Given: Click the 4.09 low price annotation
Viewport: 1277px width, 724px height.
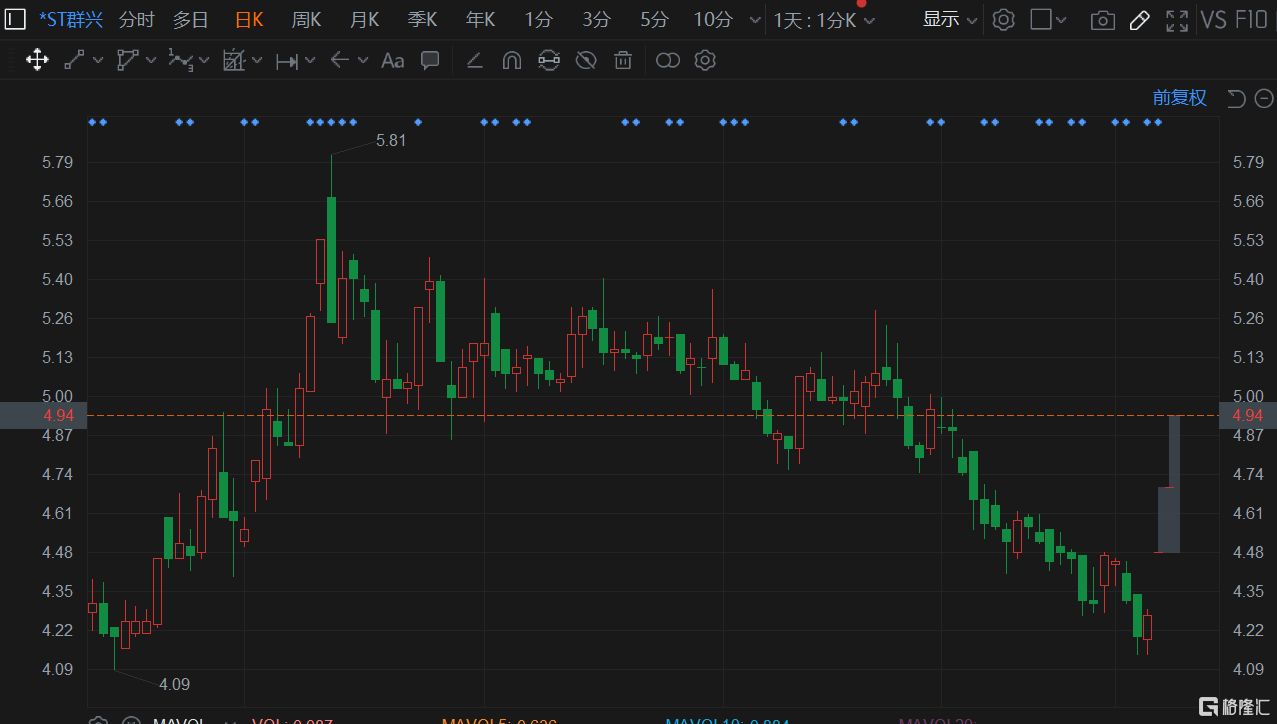Looking at the screenshot, I should click(x=174, y=684).
